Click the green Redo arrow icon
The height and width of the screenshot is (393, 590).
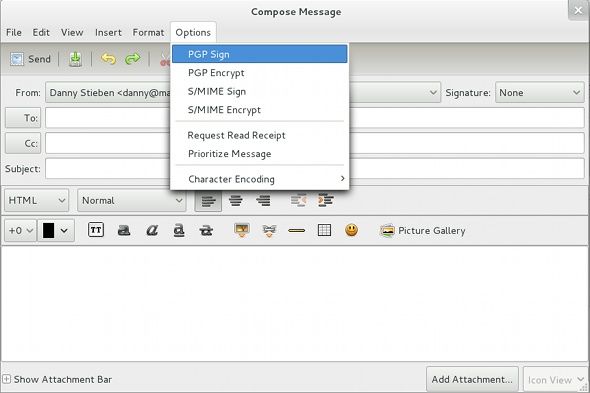pos(132,59)
